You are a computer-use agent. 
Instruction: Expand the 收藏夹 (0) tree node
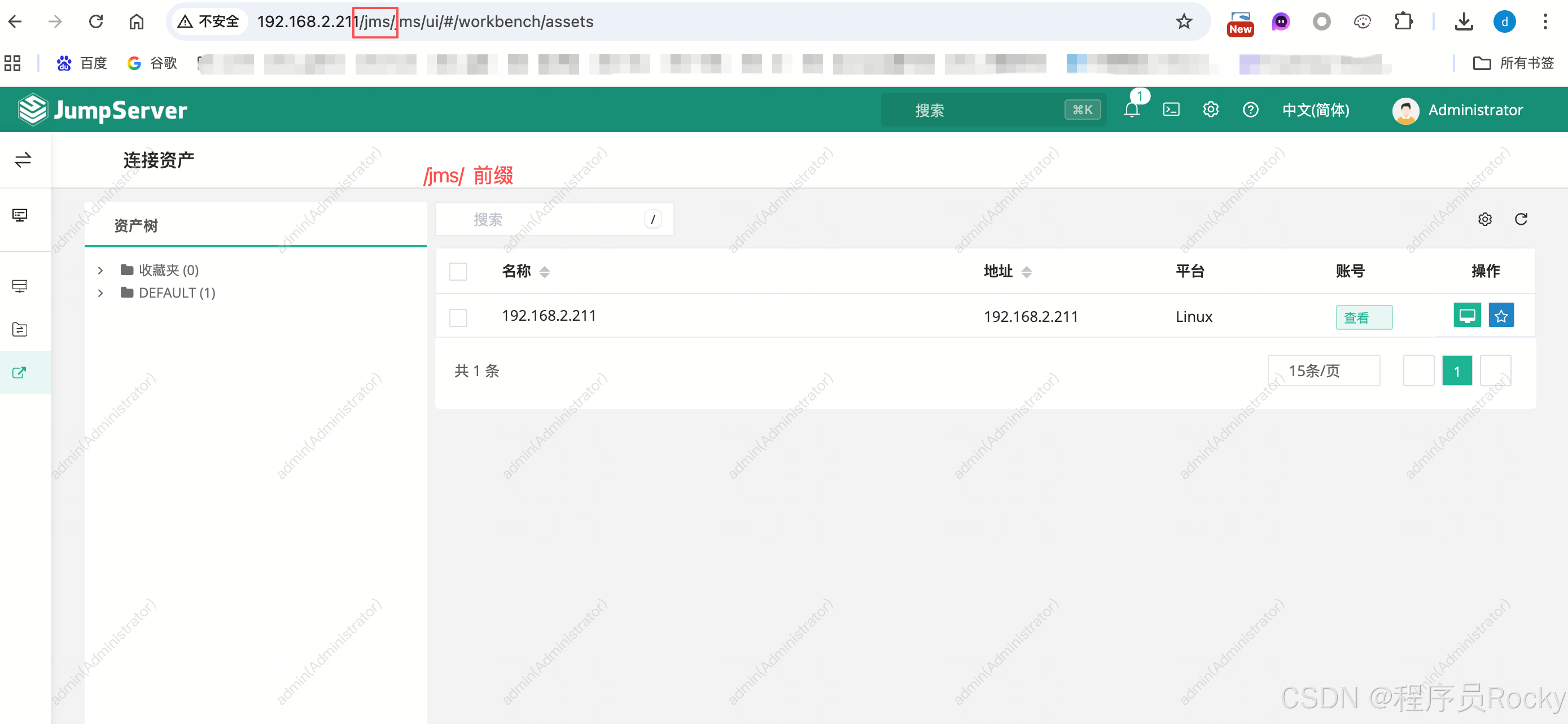[100, 271]
